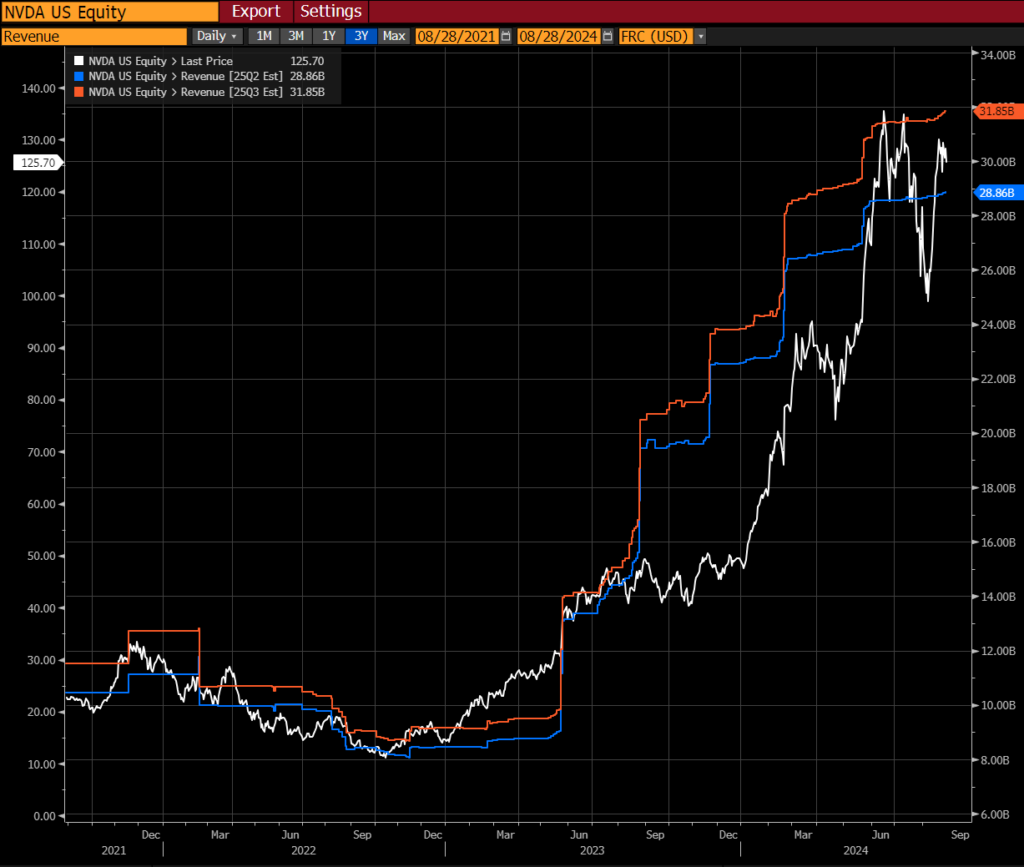
Task: Open the Export menu
Action: click(256, 11)
